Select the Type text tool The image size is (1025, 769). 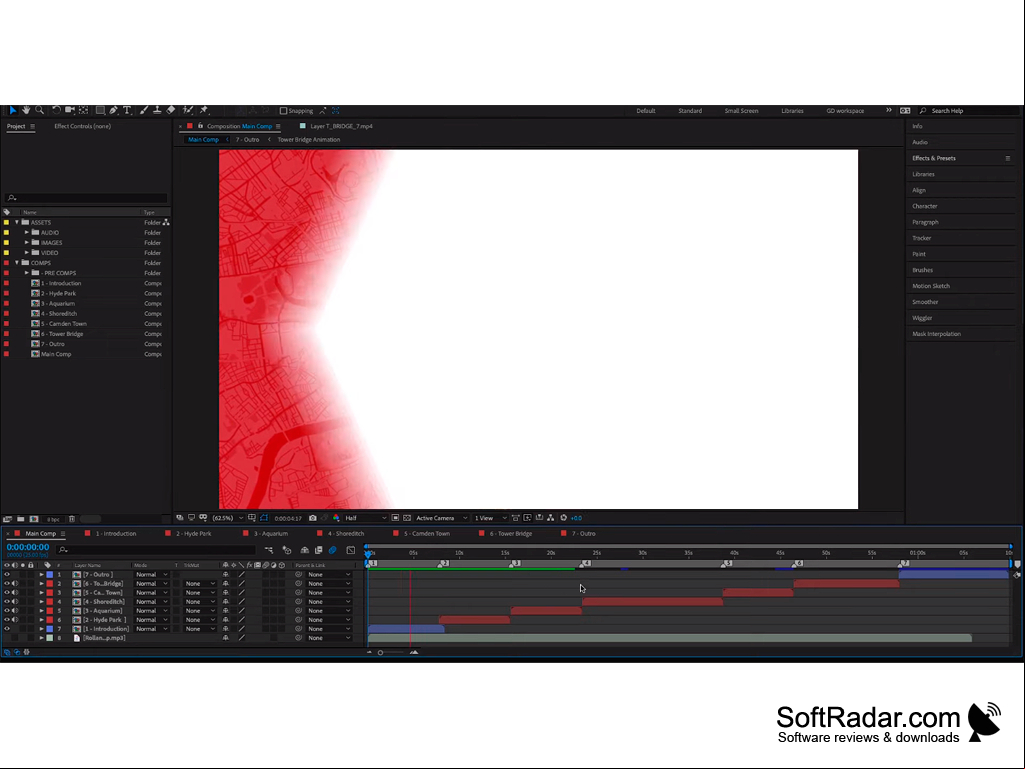click(127, 111)
